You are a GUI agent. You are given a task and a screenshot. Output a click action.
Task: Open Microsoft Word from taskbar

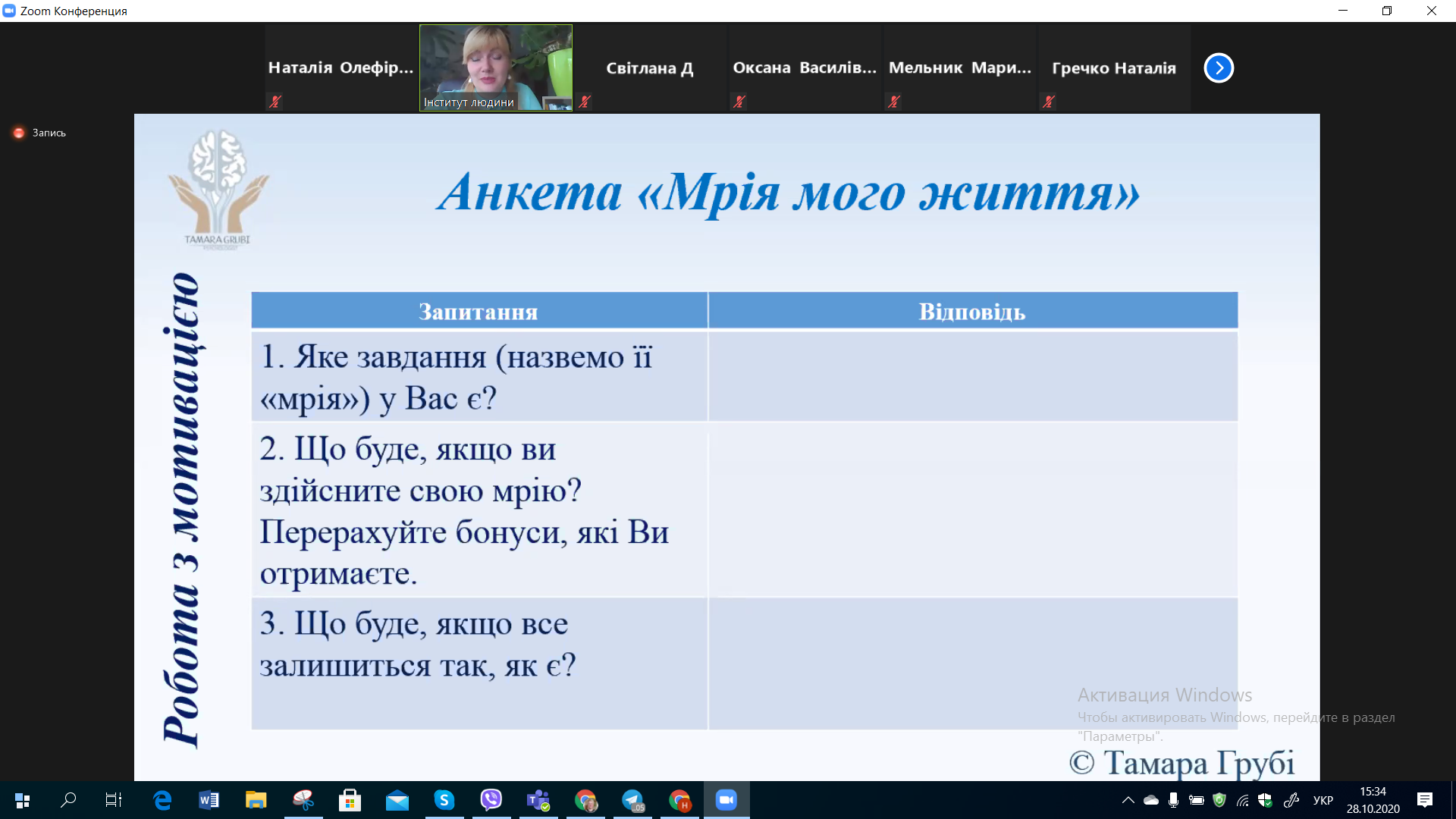coord(209,800)
